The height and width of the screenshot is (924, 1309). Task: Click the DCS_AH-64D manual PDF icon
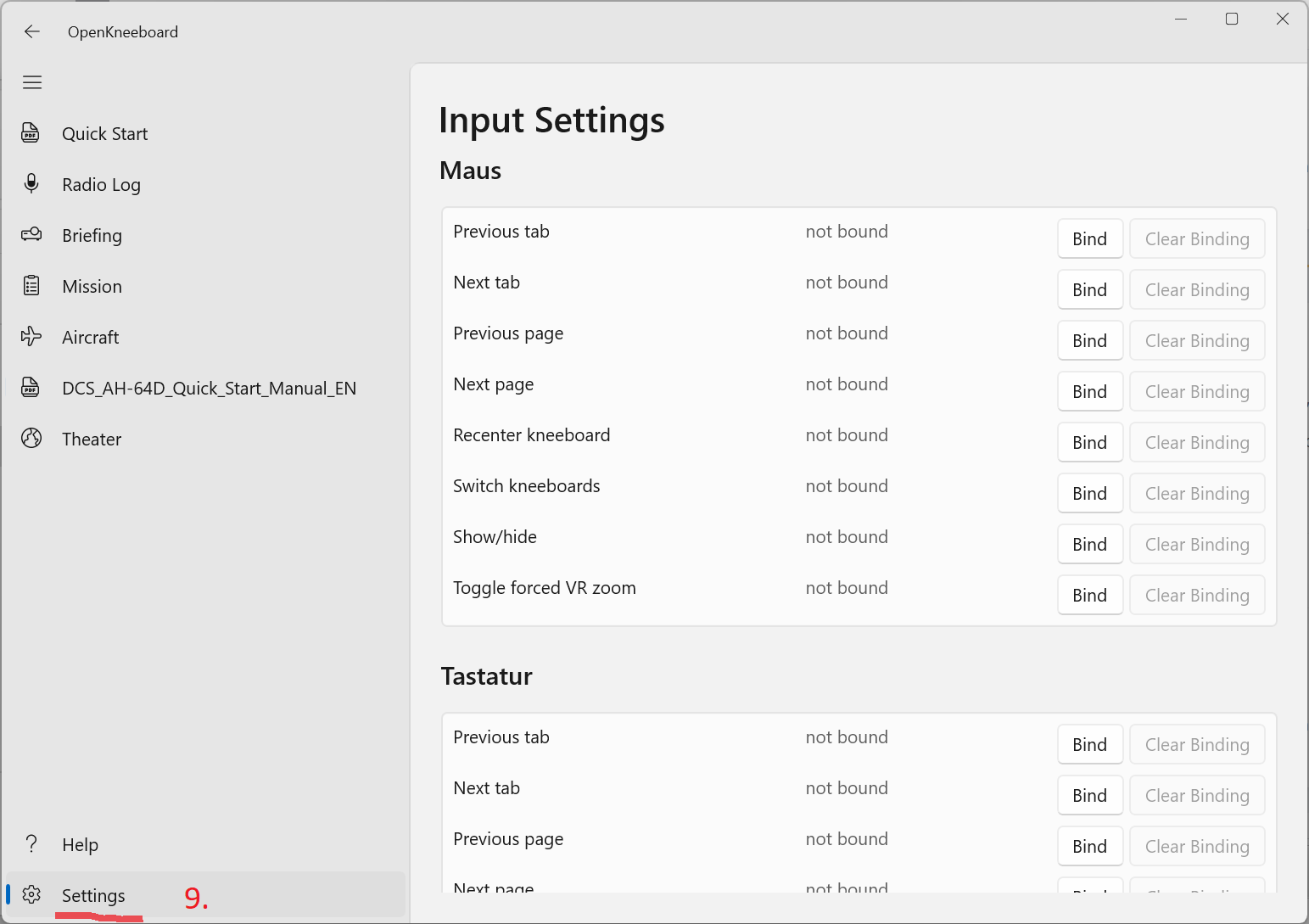pyautogui.click(x=31, y=388)
